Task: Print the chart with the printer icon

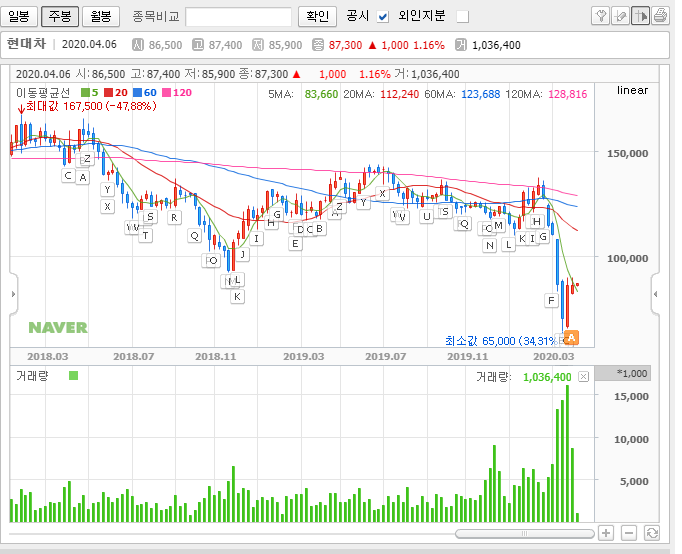Action: click(660, 16)
